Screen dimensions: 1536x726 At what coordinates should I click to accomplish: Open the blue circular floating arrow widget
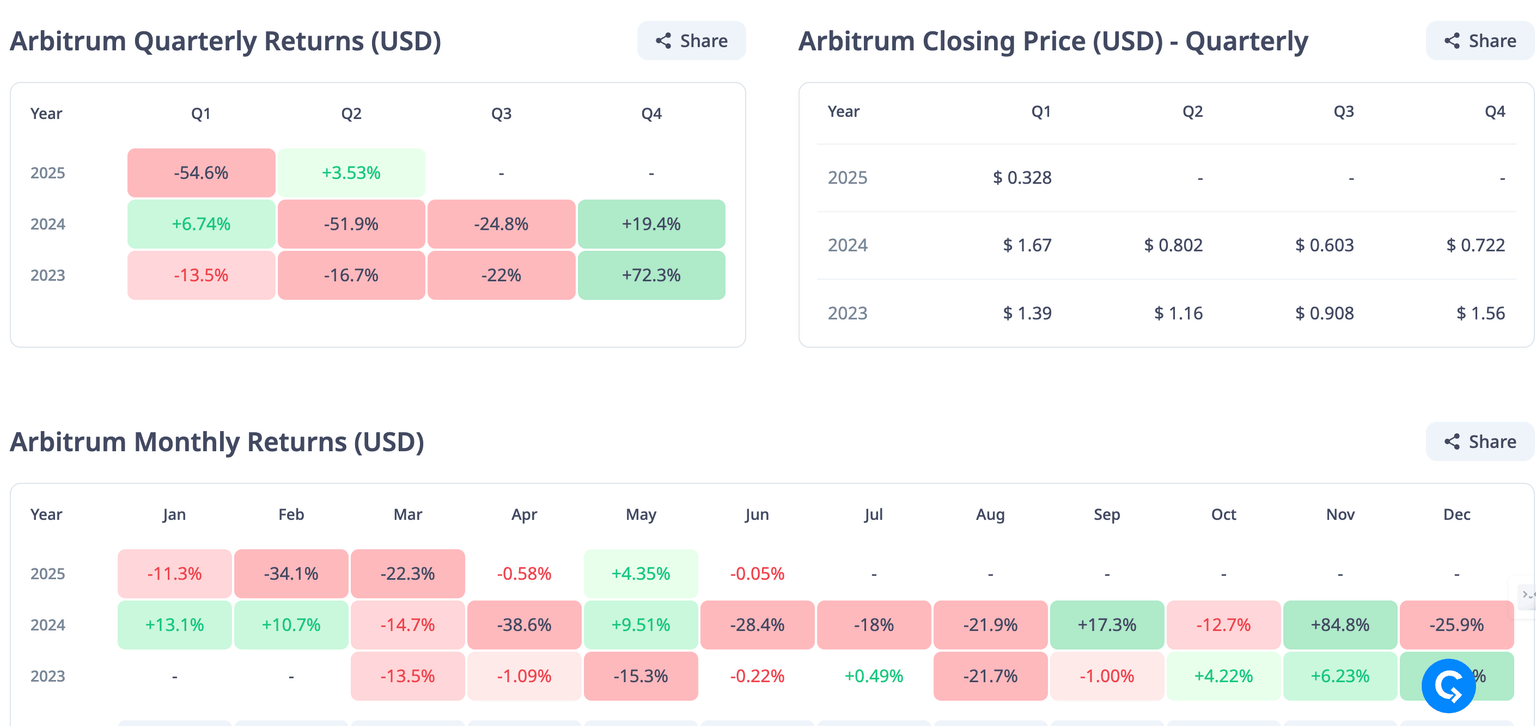[1448, 686]
